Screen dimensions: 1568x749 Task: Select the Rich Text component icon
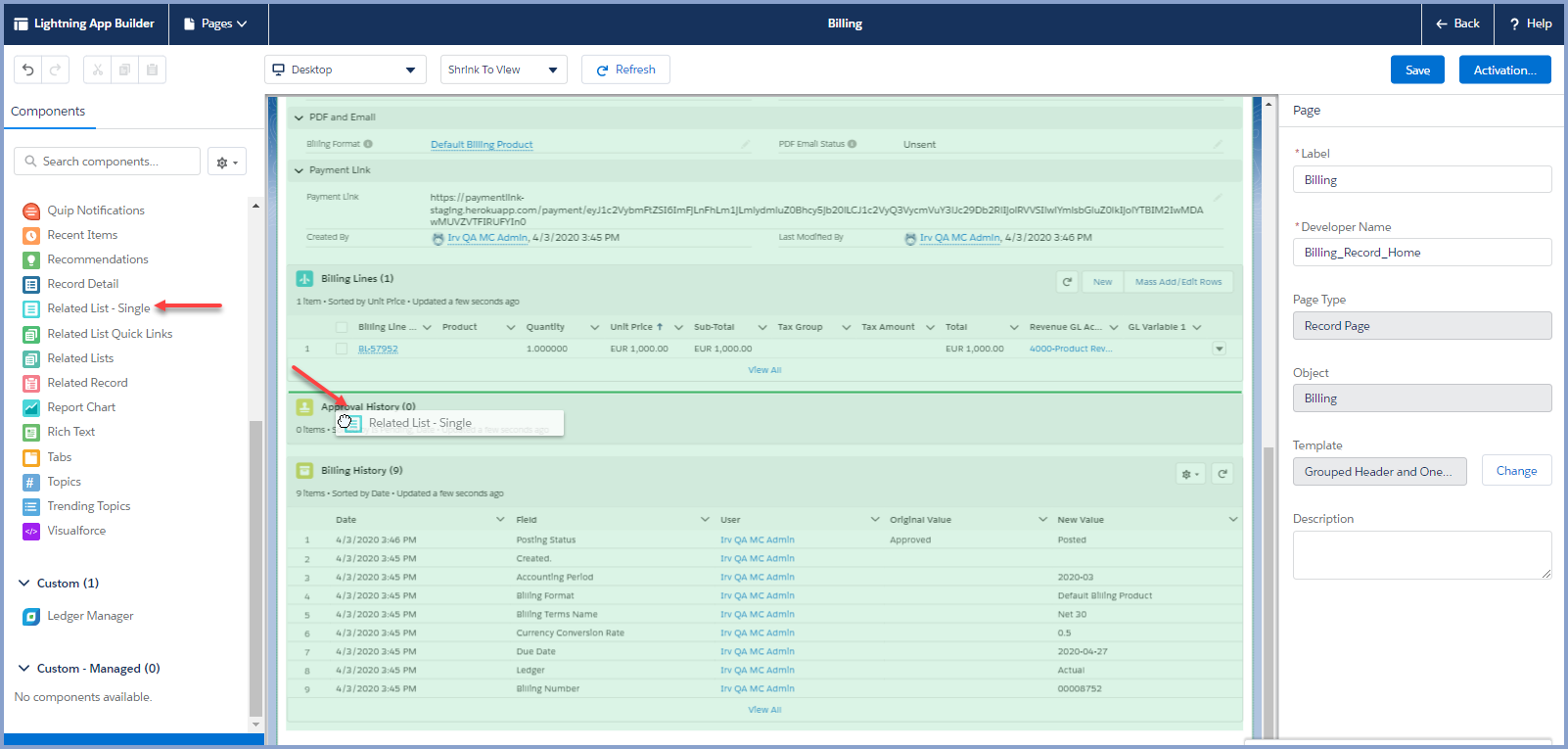(31, 432)
